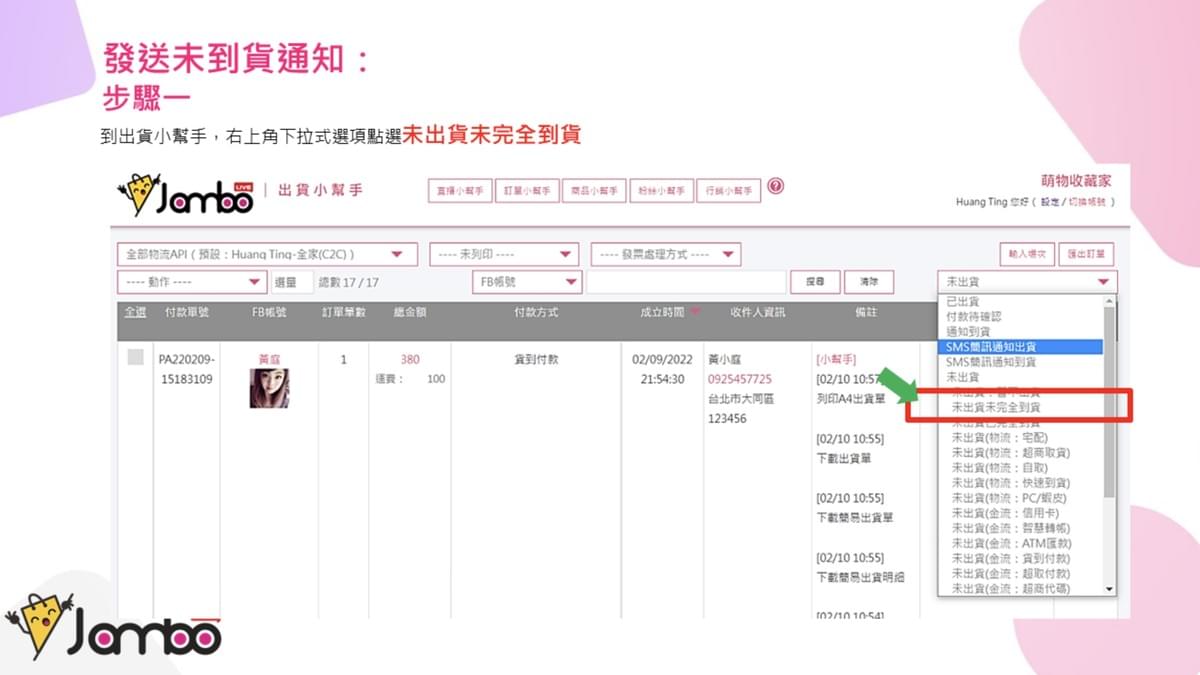Click the 付款方式 column header
Image resolution: width=1200 pixels, height=675 pixels.
point(536,312)
